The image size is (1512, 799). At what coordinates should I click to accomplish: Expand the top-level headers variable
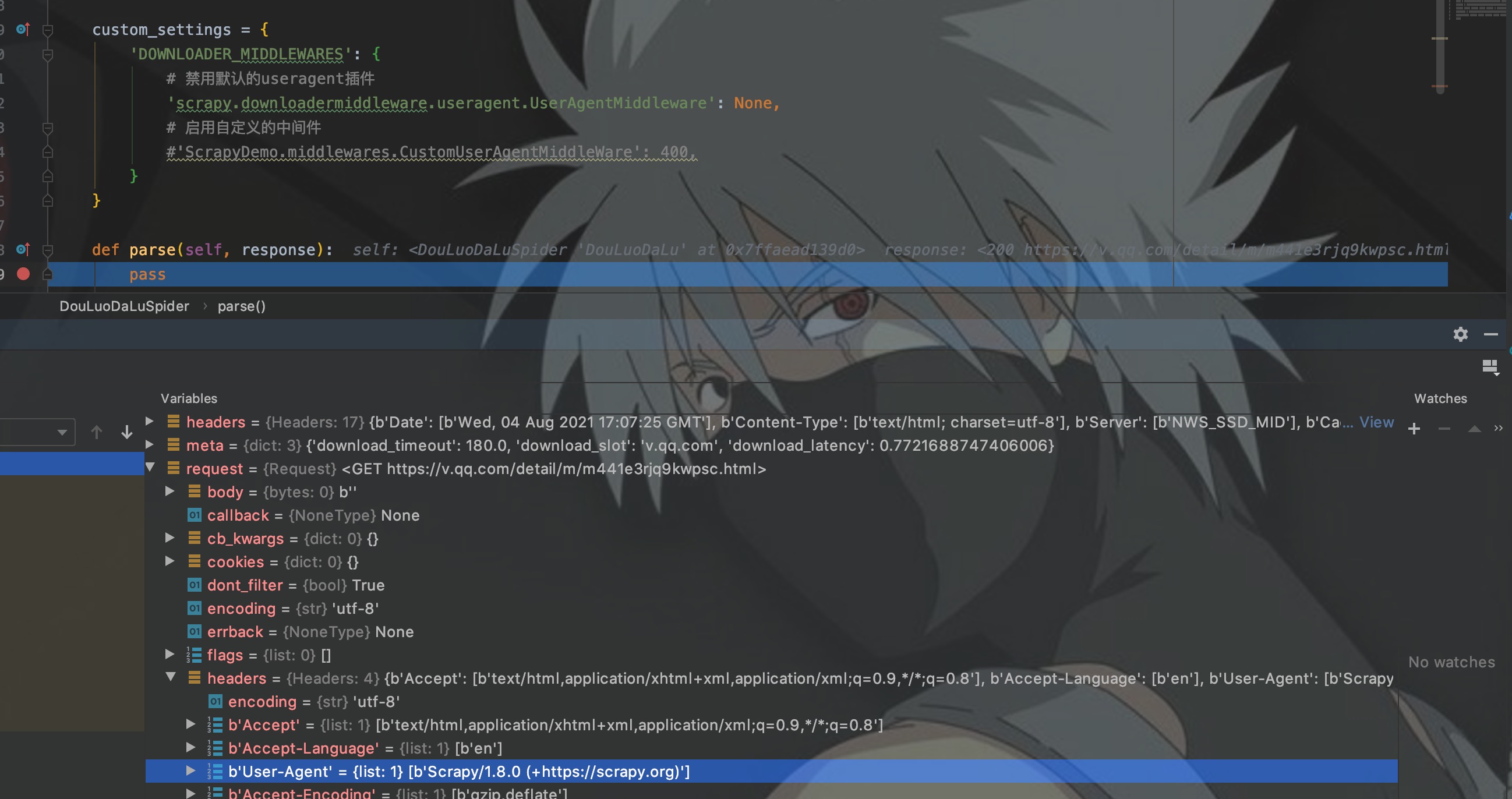pyautogui.click(x=149, y=421)
